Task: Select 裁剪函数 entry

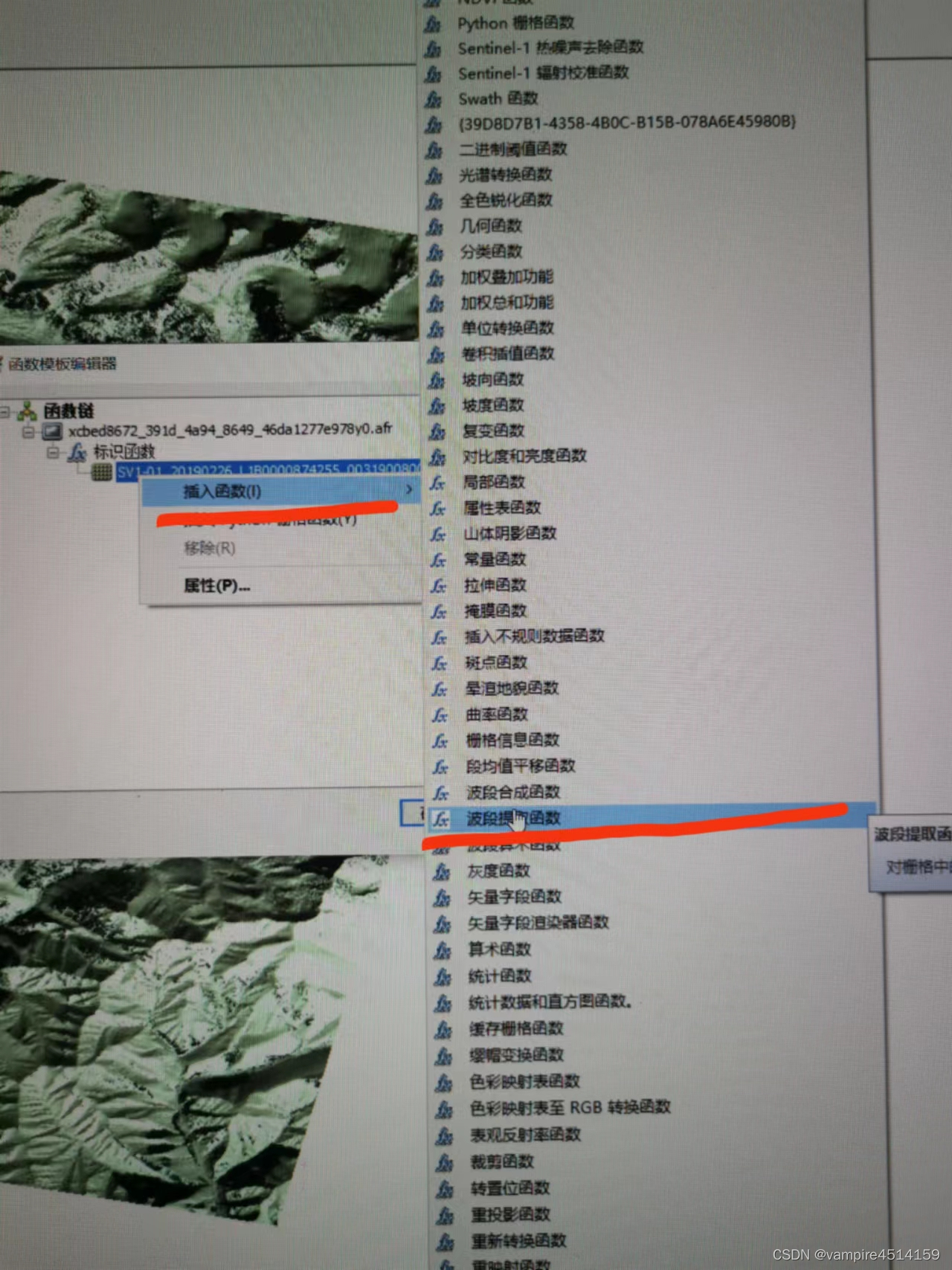Action: (502, 1161)
